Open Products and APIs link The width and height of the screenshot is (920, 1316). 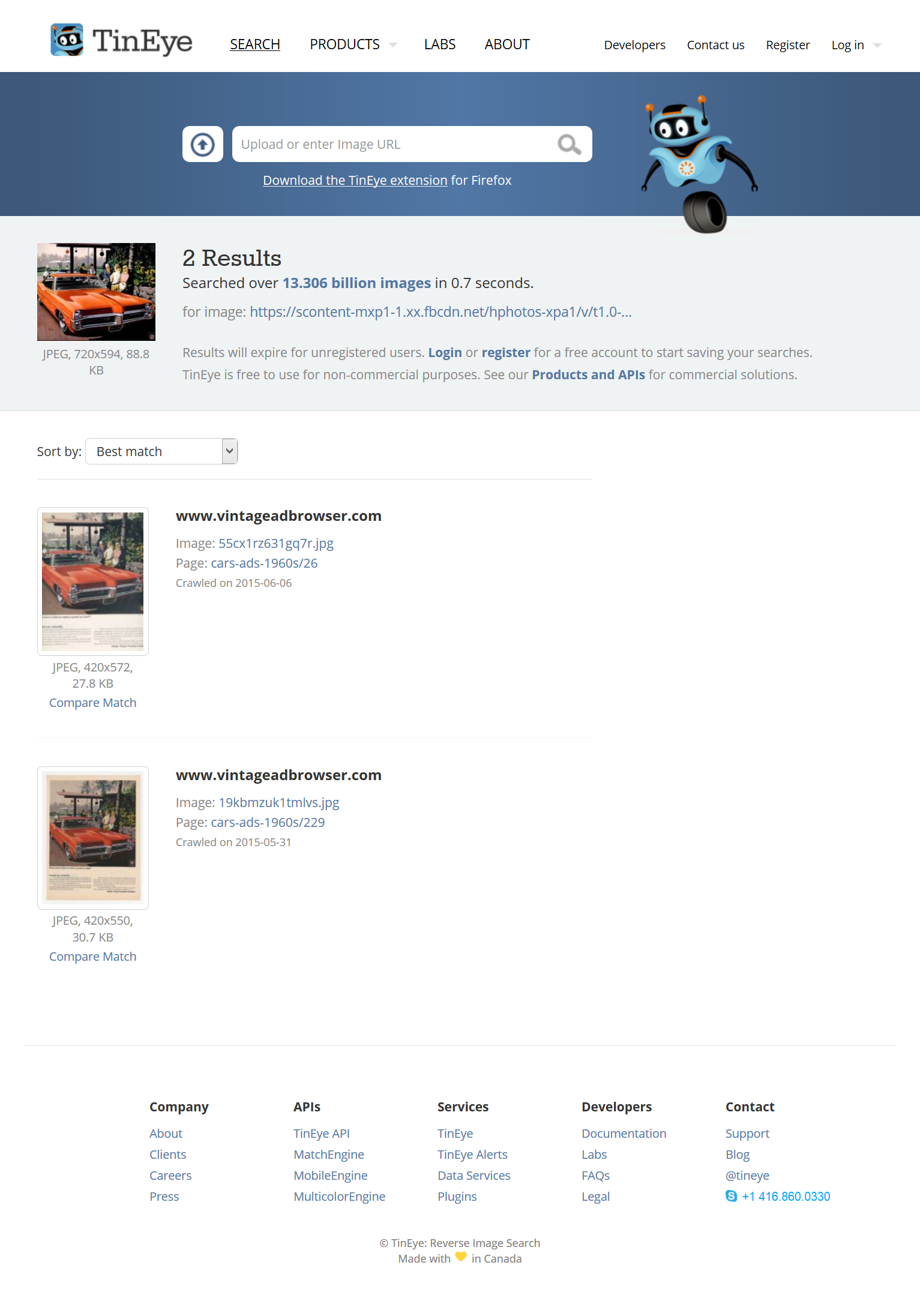[588, 374]
